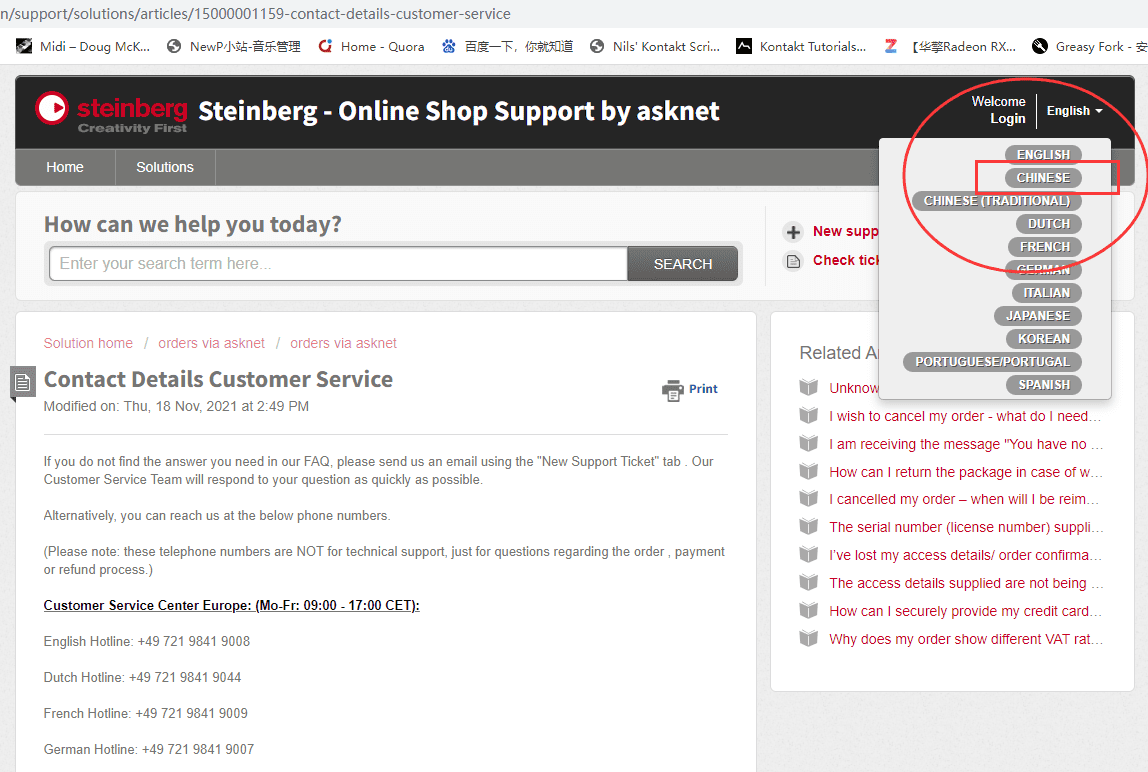Open the first 'orders via asknet' breadcrumb

point(212,343)
